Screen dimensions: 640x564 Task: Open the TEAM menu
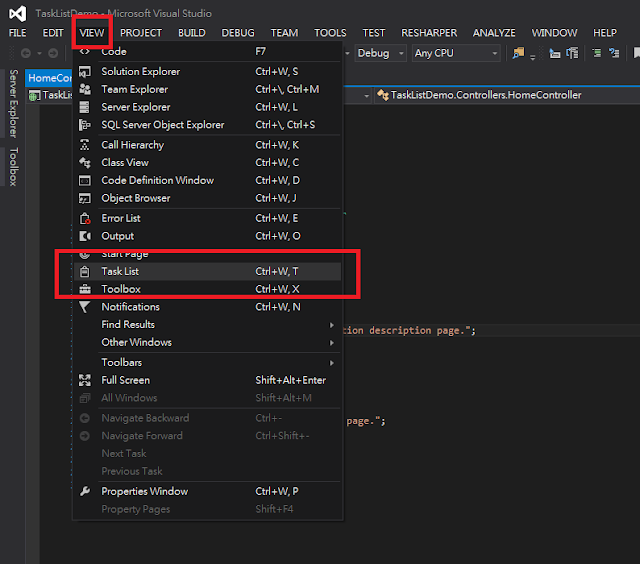tap(284, 33)
